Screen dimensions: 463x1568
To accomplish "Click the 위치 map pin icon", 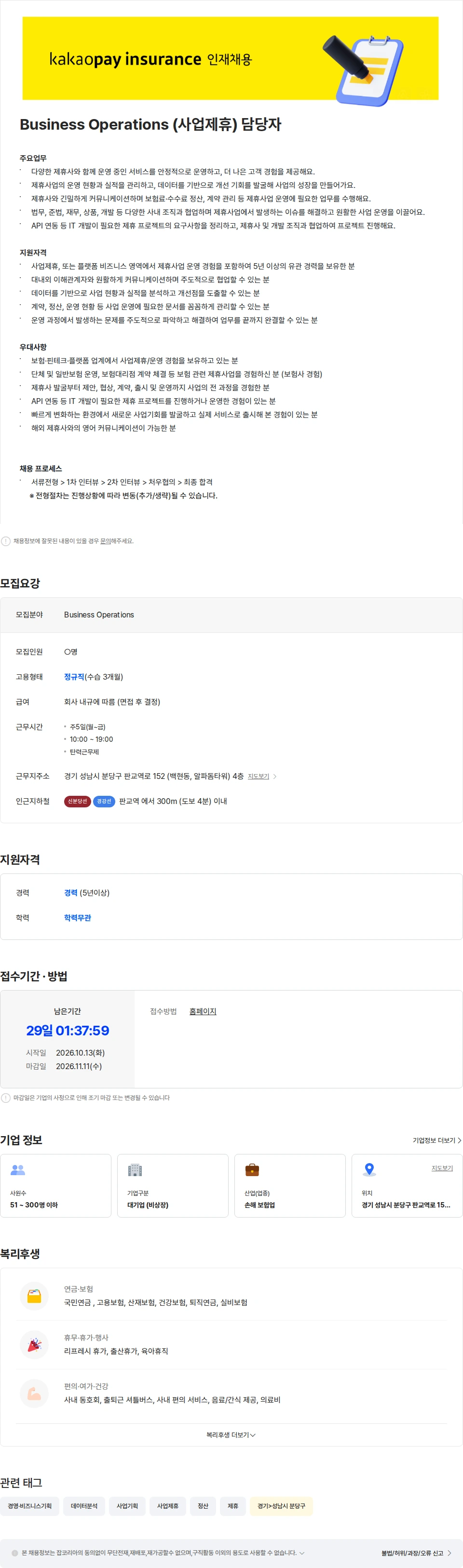I will (368, 1169).
